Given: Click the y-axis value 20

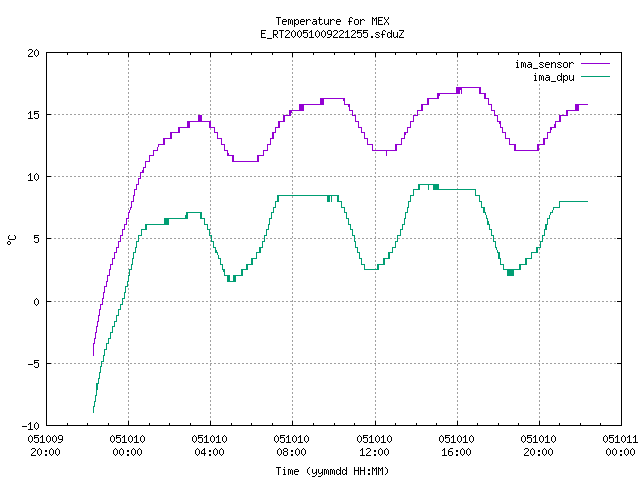Looking at the screenshot, I should coord(33,53).
